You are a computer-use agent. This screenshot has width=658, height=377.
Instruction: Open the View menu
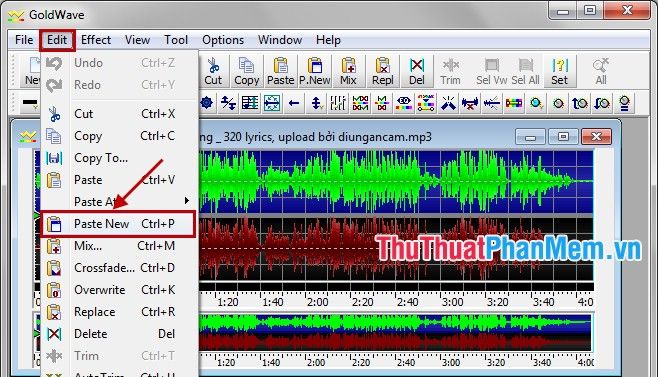point(137,40)
